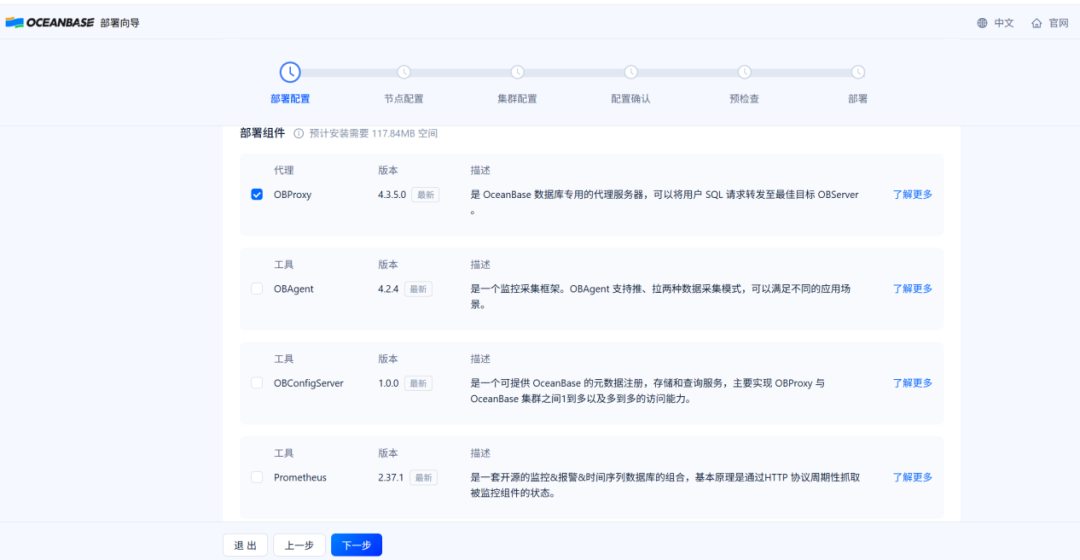This screenshot has width=1080, height=560.
Task: Click version number 4.2.4
Action: (x=388, y=289)
